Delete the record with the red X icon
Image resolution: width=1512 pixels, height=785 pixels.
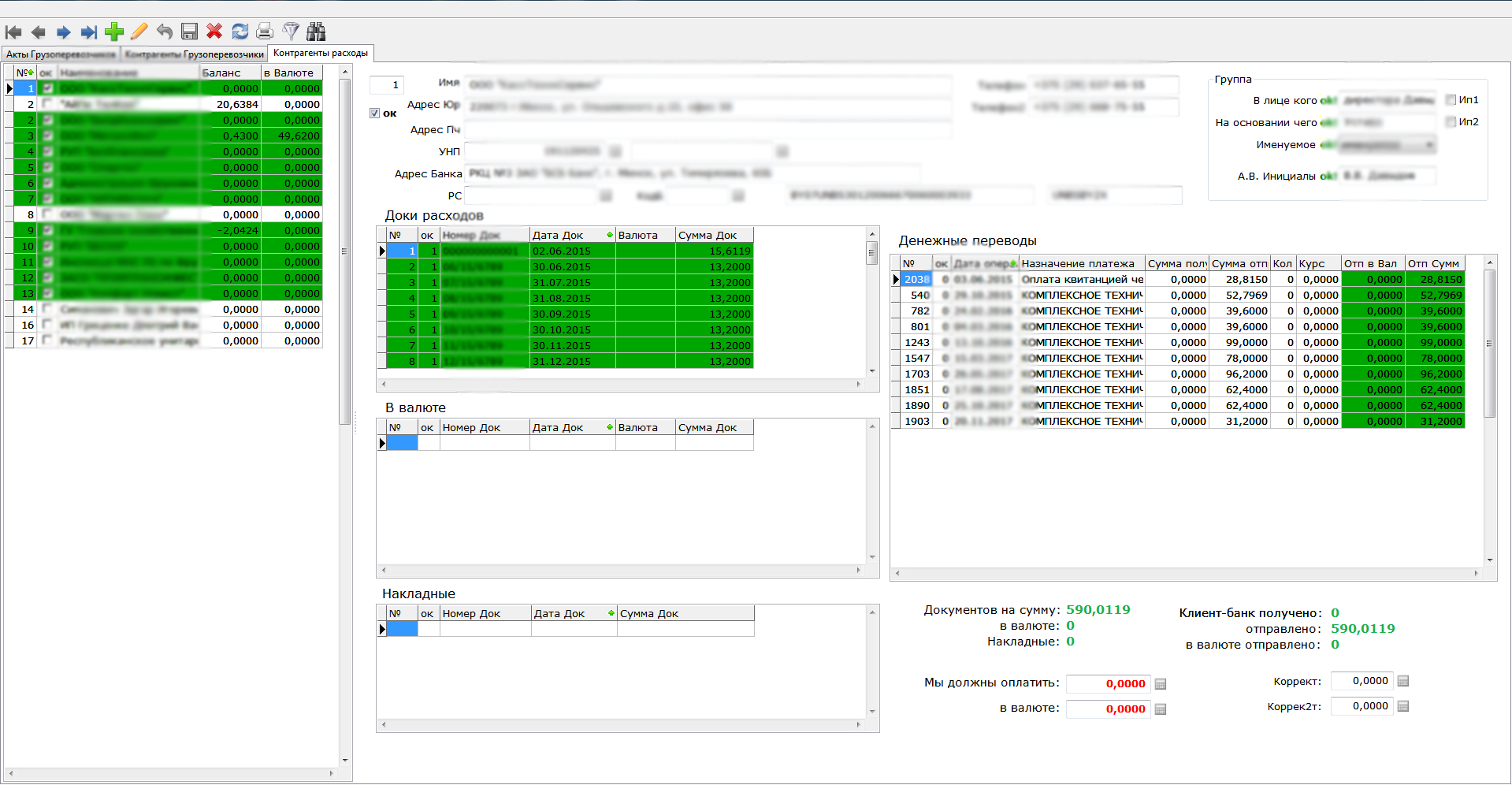pyautogui.click(x=214, y=32)
